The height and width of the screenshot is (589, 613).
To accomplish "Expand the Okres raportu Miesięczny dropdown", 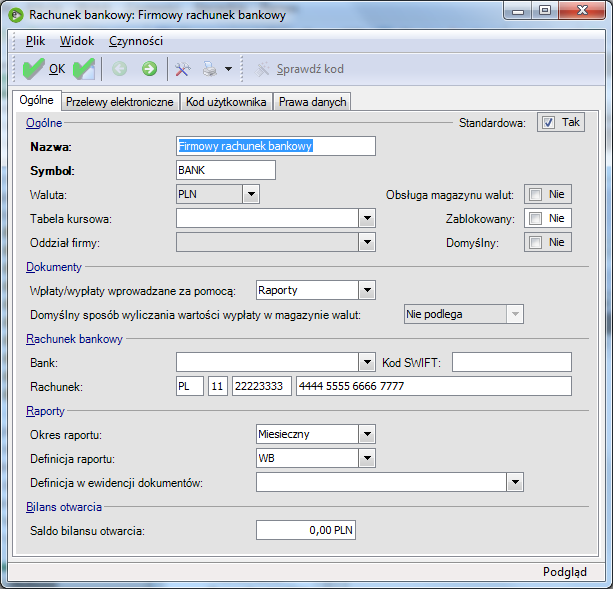I will (367, 434).
